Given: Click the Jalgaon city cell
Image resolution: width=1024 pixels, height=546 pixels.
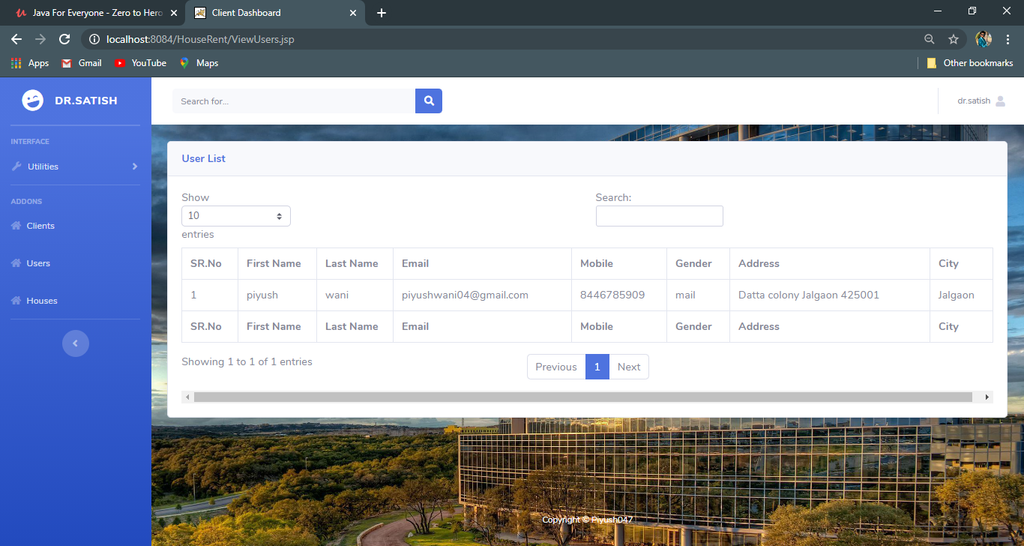Looking at the screenshot, I should (x=961, y=295).
